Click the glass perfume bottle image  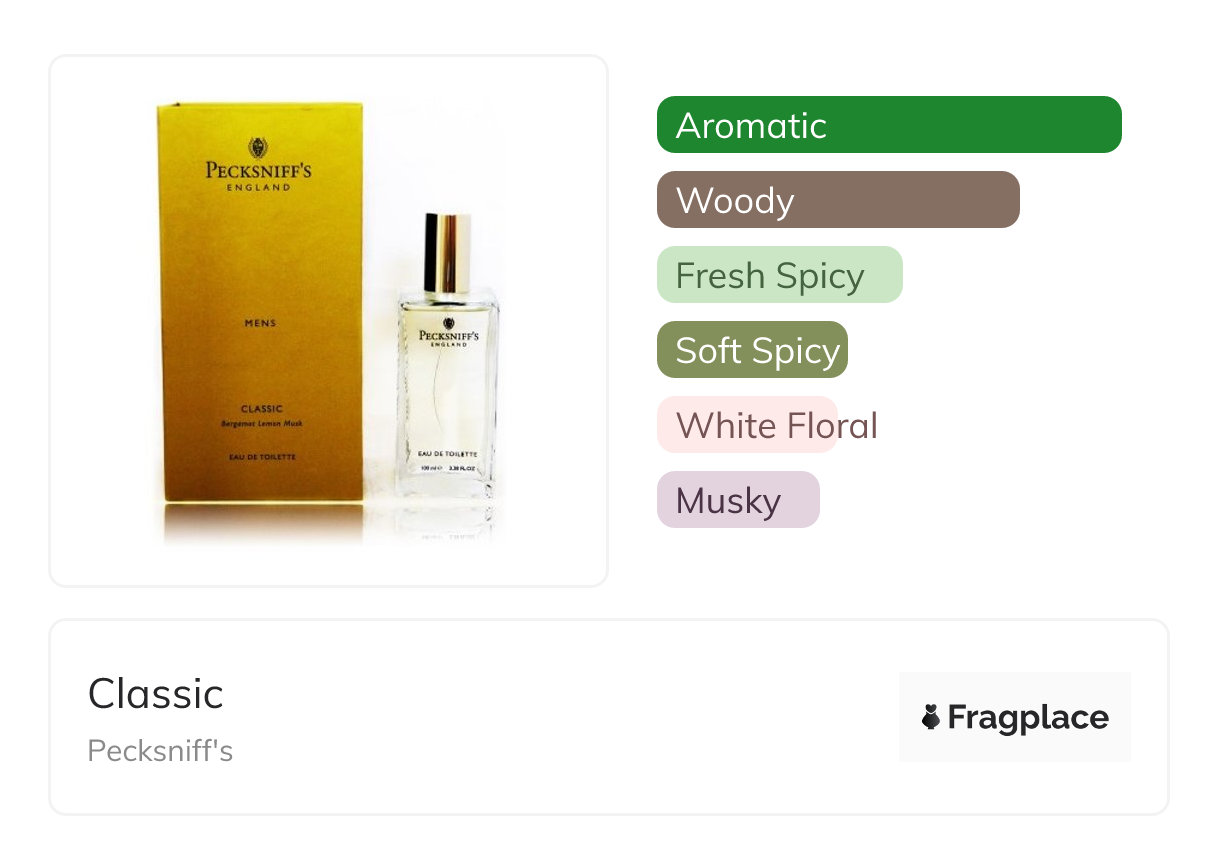(447, 355)
